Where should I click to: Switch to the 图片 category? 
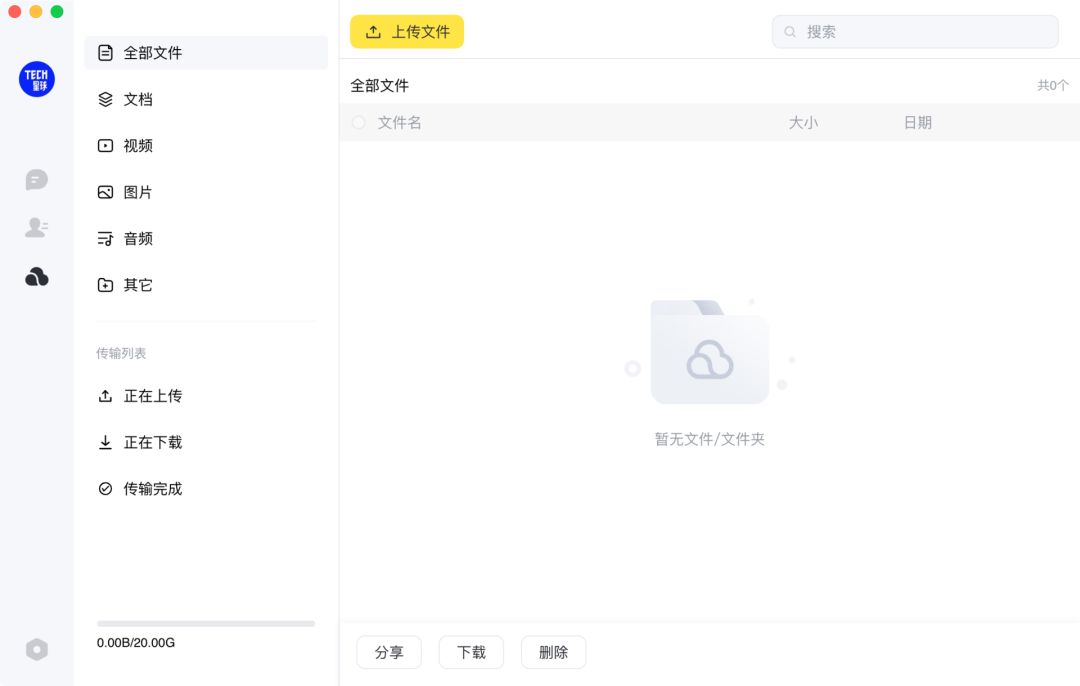point(138,192)
